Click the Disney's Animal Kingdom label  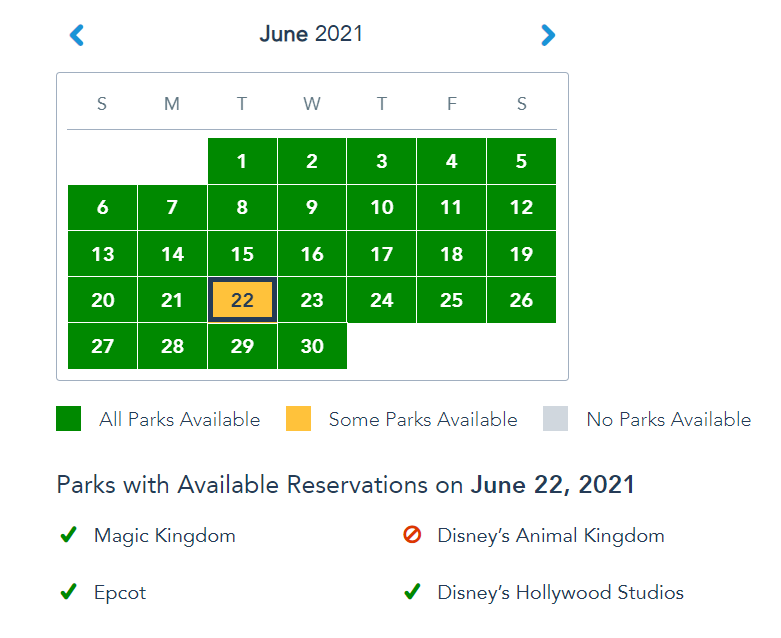click(x=551, y=536)
